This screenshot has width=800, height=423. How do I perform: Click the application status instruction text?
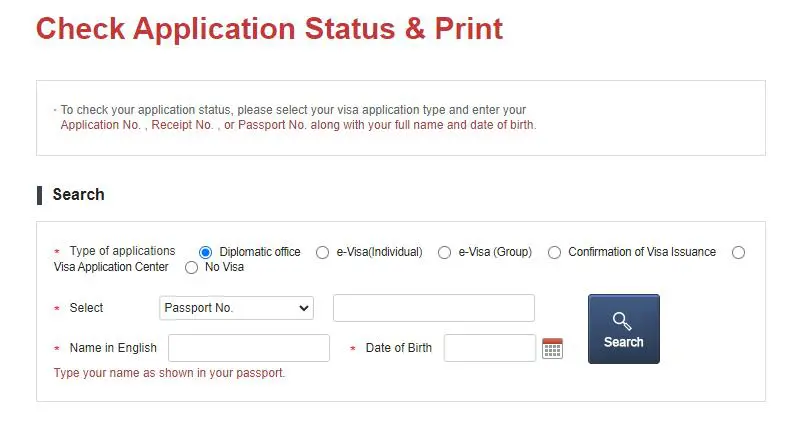point(298,117)
